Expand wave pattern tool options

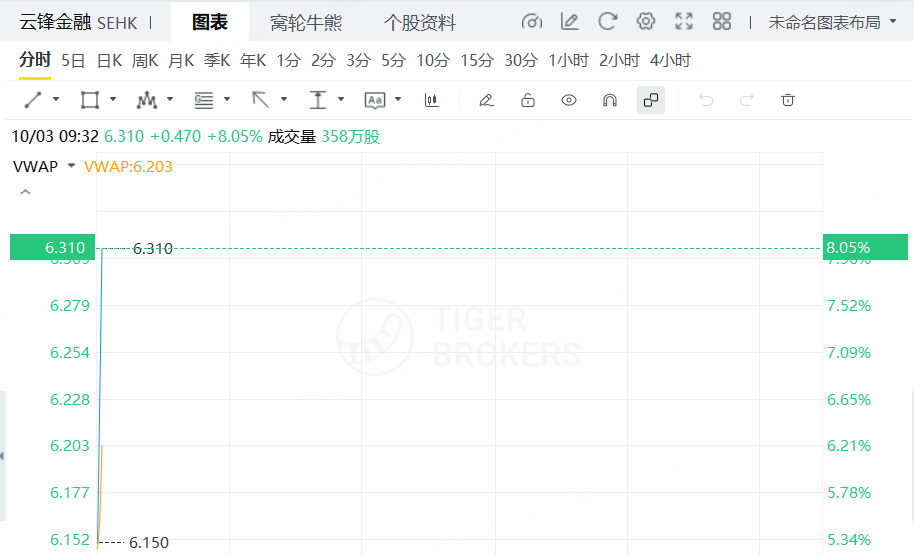click(x=170, y=100)
